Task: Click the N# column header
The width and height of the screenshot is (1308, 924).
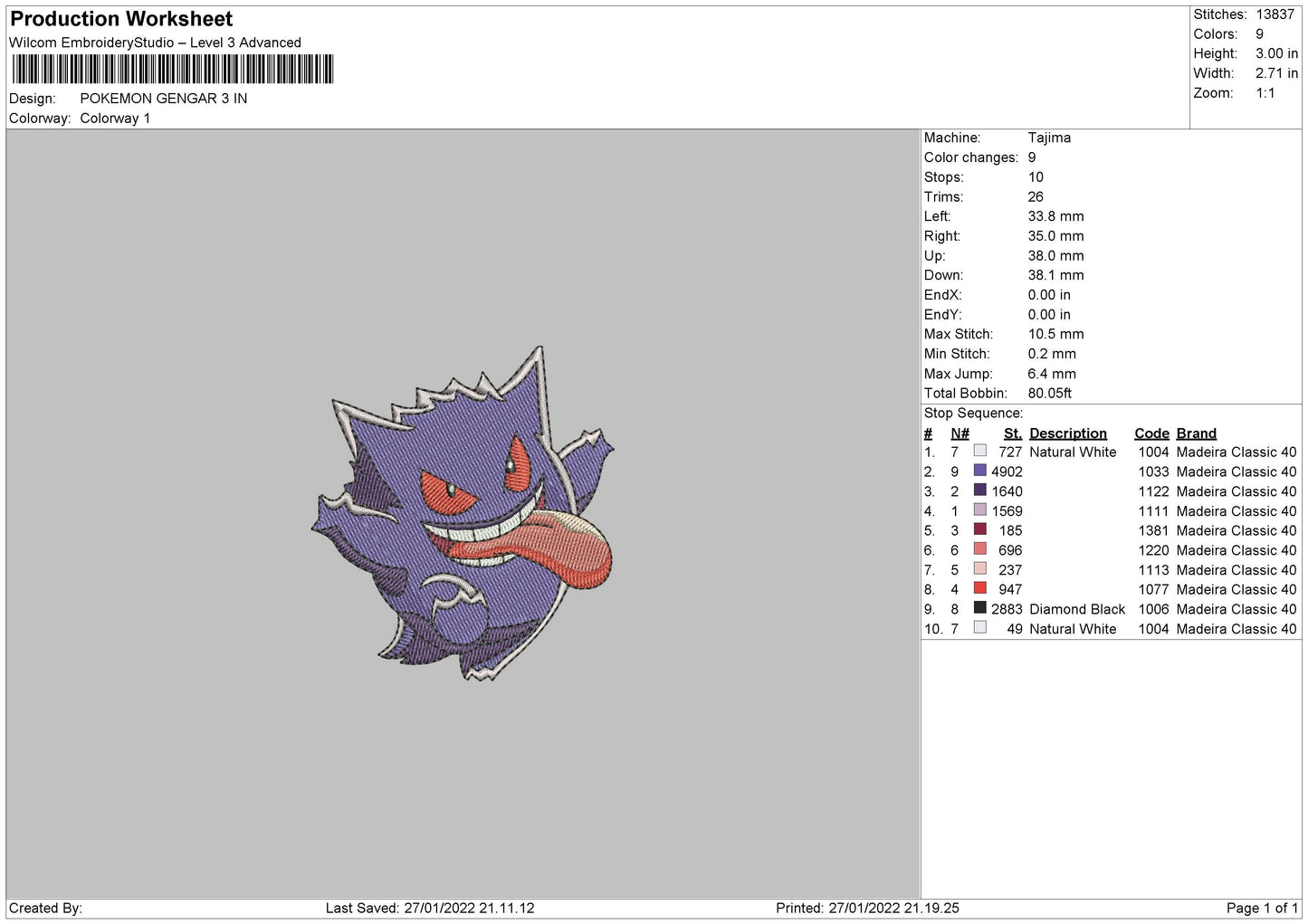Action: [960, 433]
